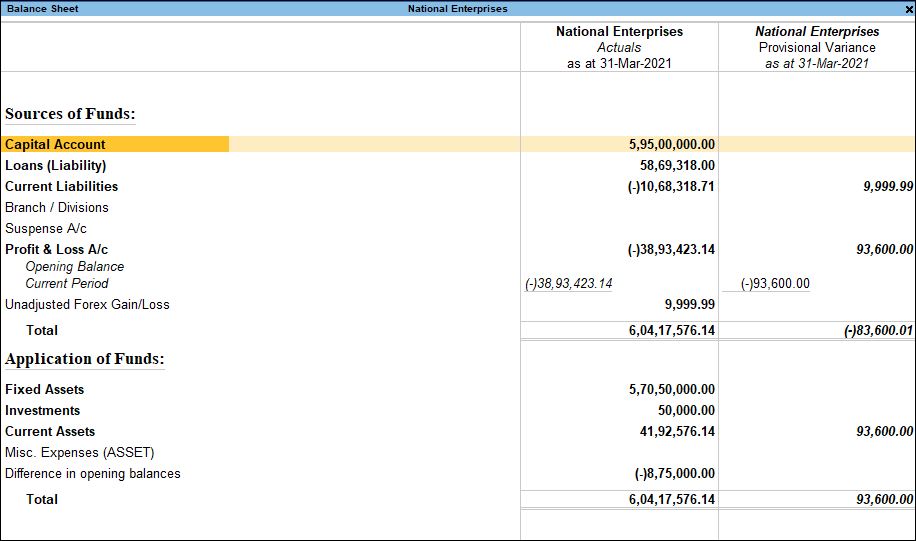This screenshot has width=916, height=541.
Task: Select Unadjusted Forex Gain/Loss row
Action: 87,304
